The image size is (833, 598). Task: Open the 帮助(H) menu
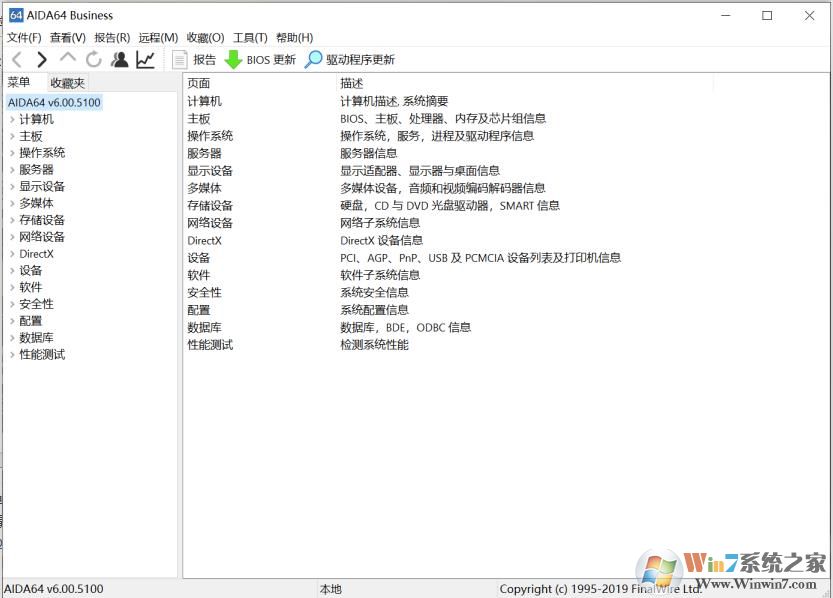(294, 38)
